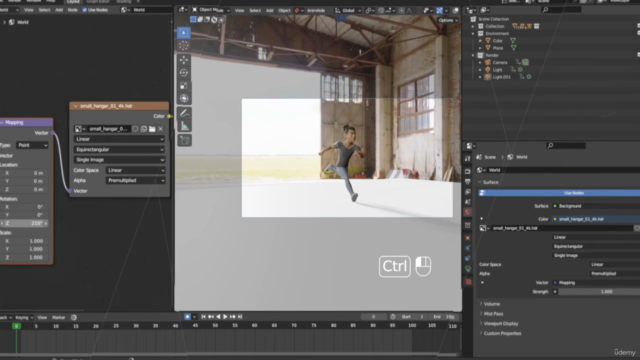Viewport: 640px width, 360px height.
Task: Open the Physics properties tab
Action: click(468, 248)
